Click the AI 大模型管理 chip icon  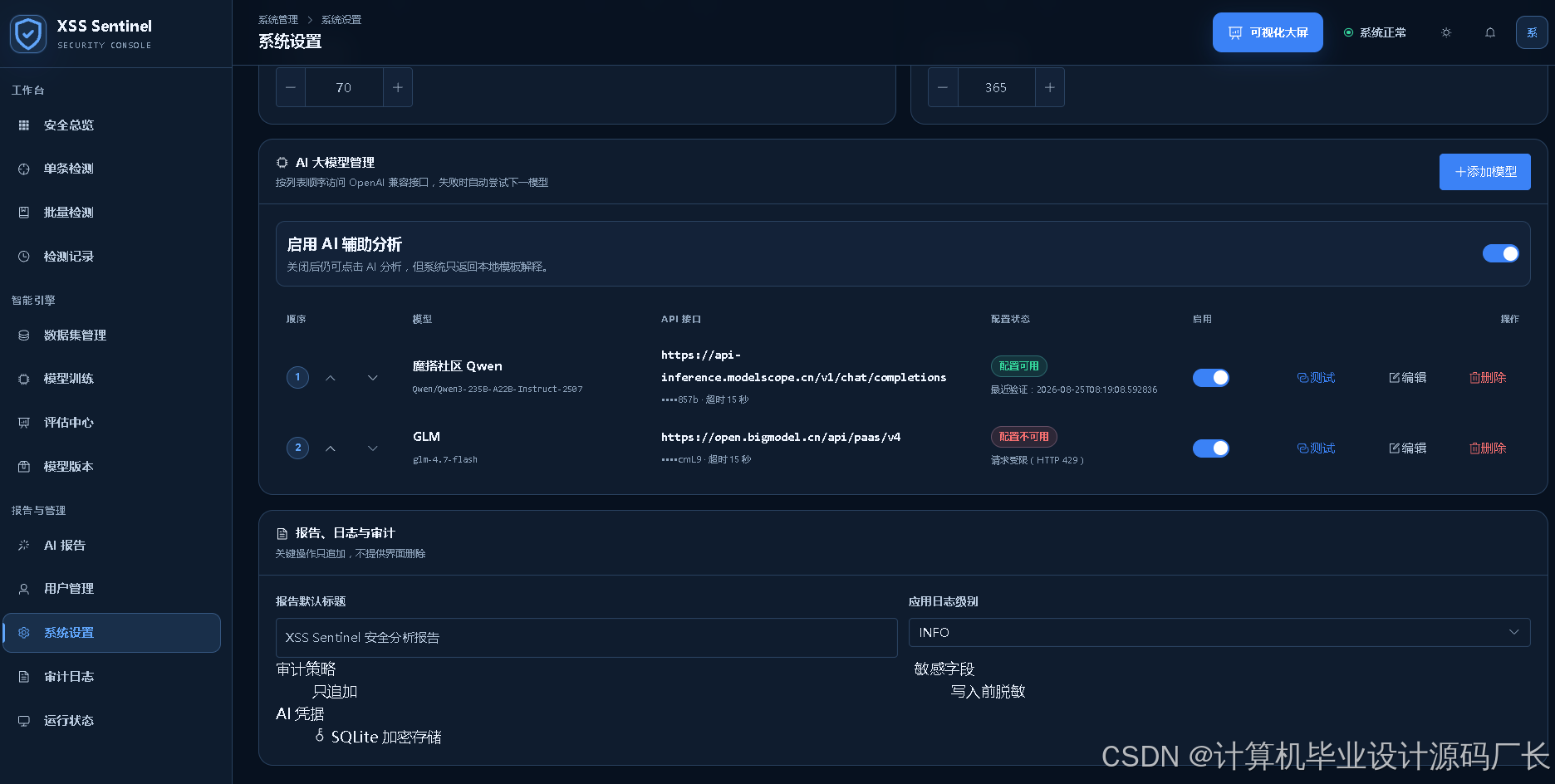pyautogui.click(x=282, y=163)
